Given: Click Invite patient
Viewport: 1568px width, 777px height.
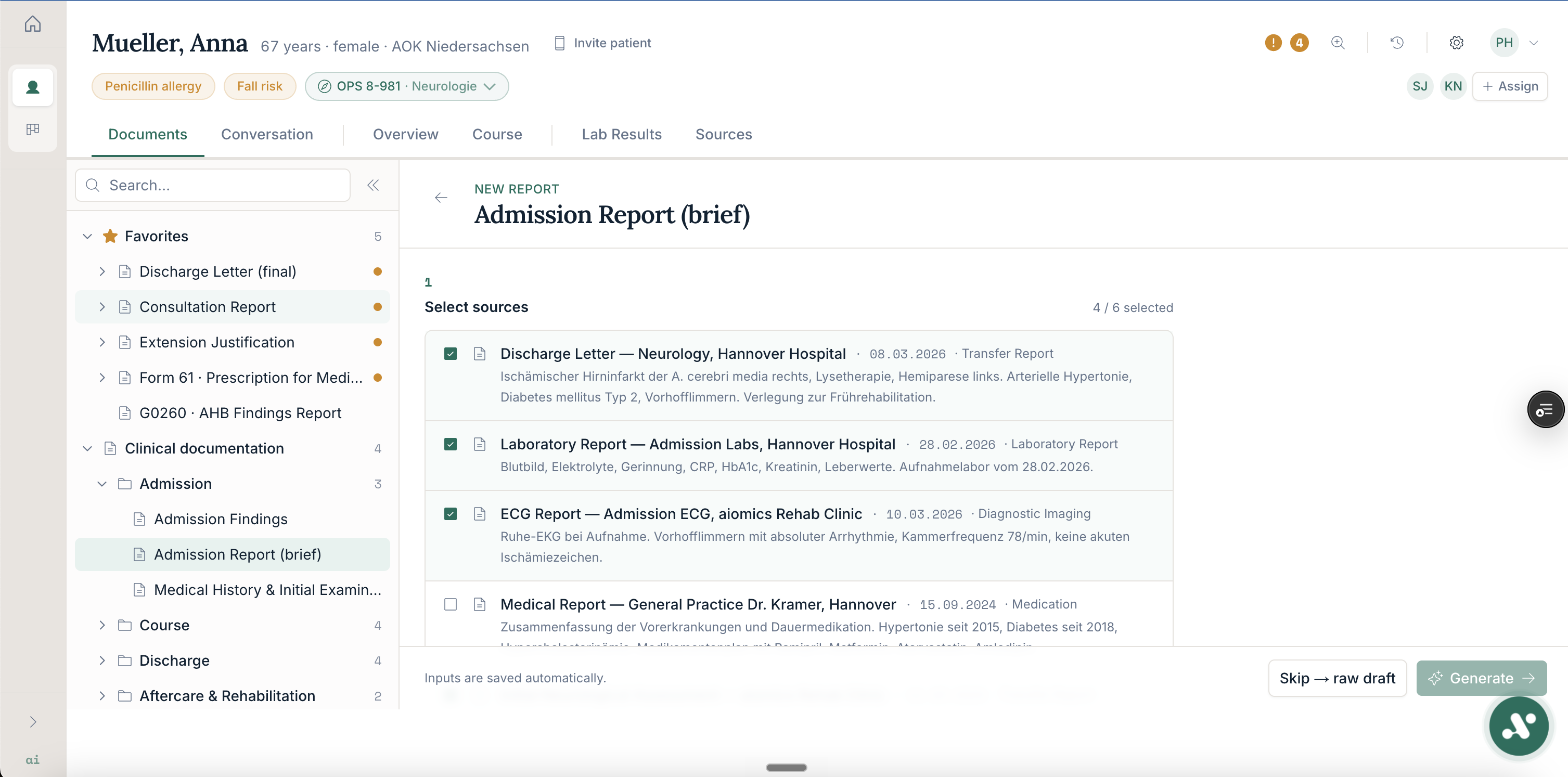Looking at the screenshot, I should tap(602, 43).
